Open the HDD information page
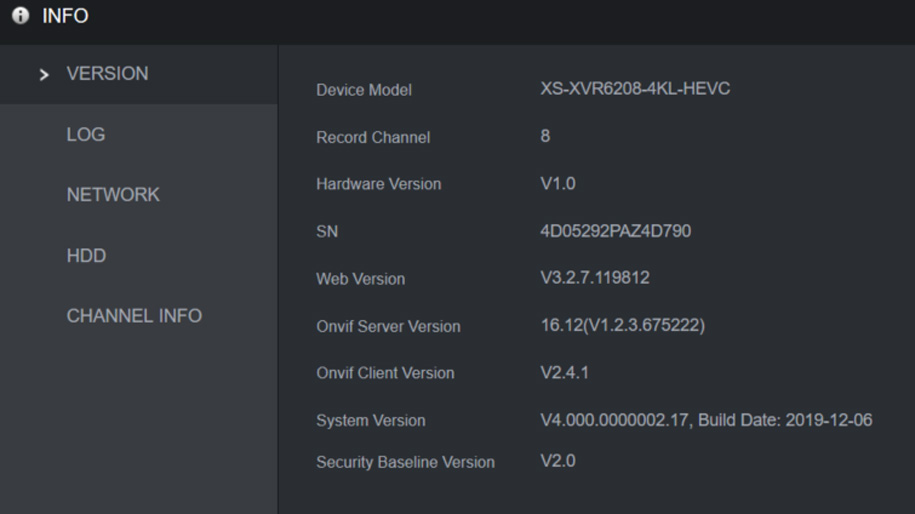 click(86, 256)
